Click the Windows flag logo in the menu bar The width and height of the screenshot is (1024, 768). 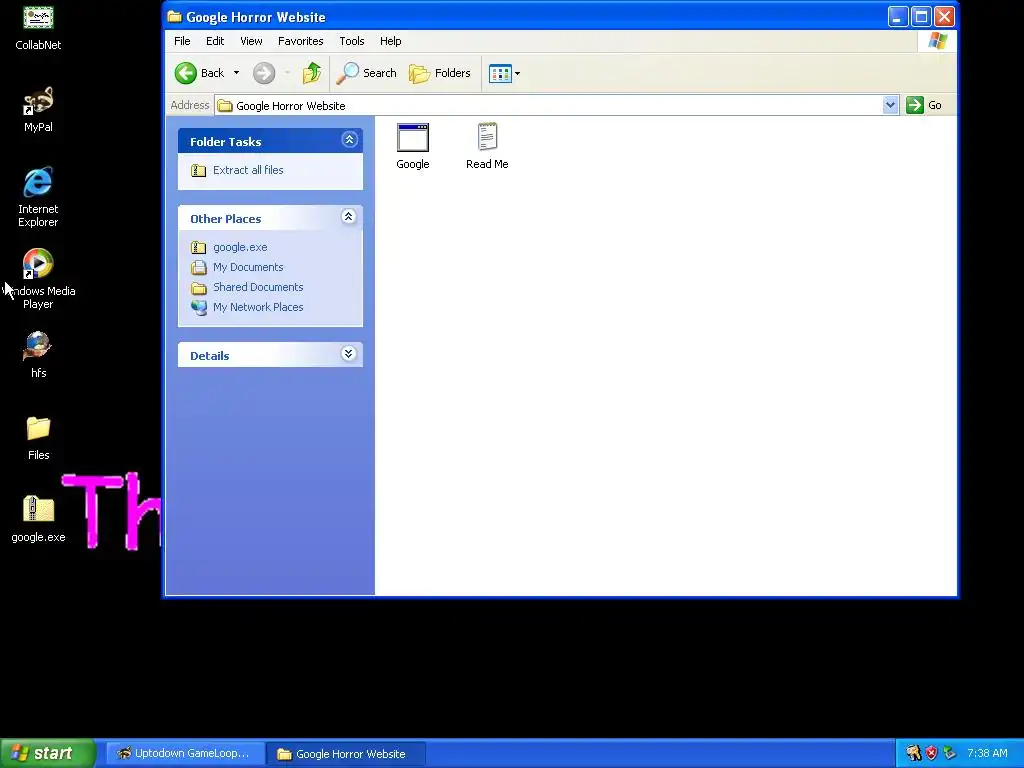tap(938, 41)
